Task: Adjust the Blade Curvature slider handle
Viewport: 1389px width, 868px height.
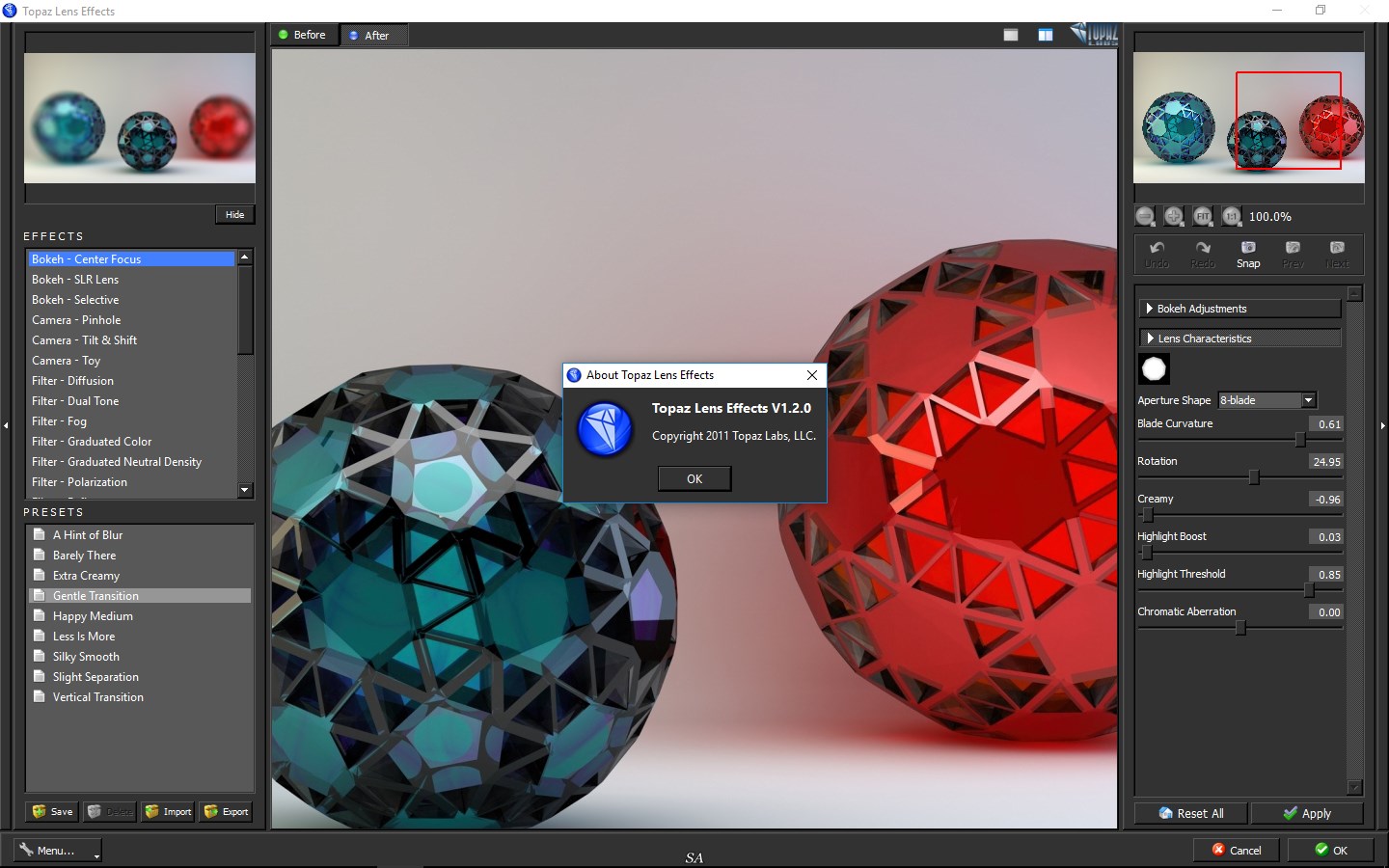Action: click(1300, 440)
